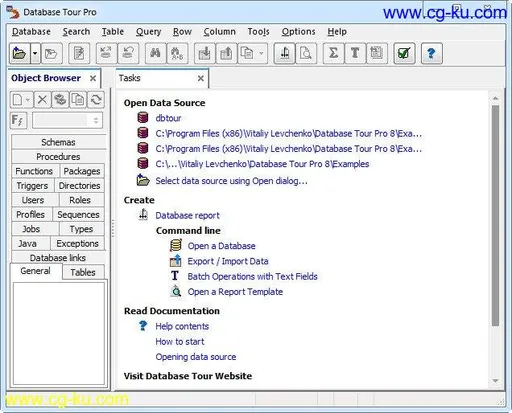Open the shortened Examples path data source link

pos(262,164)
